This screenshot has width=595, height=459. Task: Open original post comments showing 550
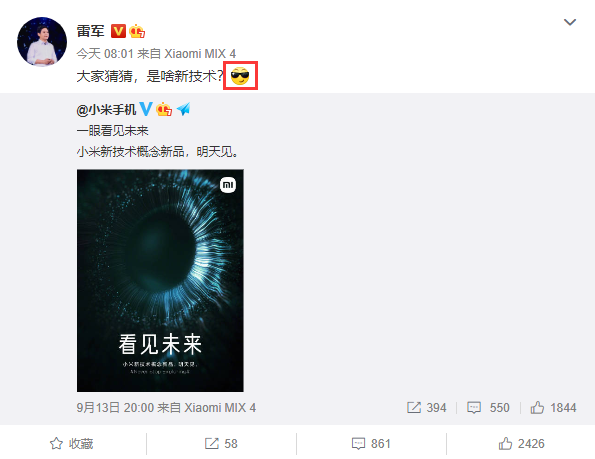click(x=488, y=408)
